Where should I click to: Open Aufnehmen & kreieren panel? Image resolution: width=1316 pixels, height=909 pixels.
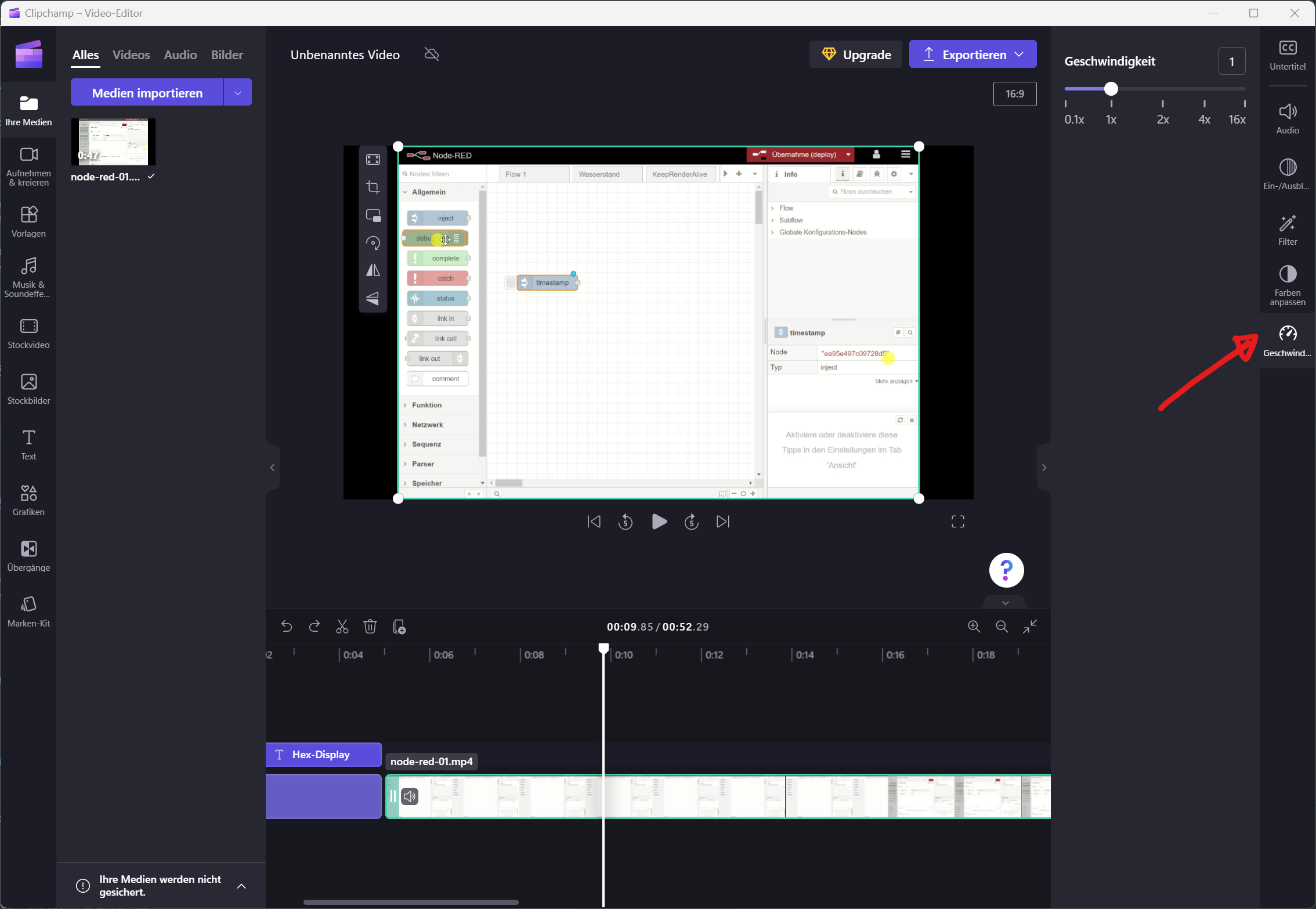point(28,166)
